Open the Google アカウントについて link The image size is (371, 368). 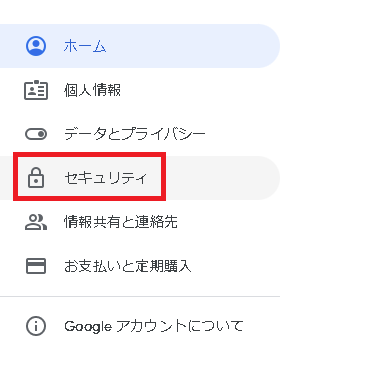point(154,326)
